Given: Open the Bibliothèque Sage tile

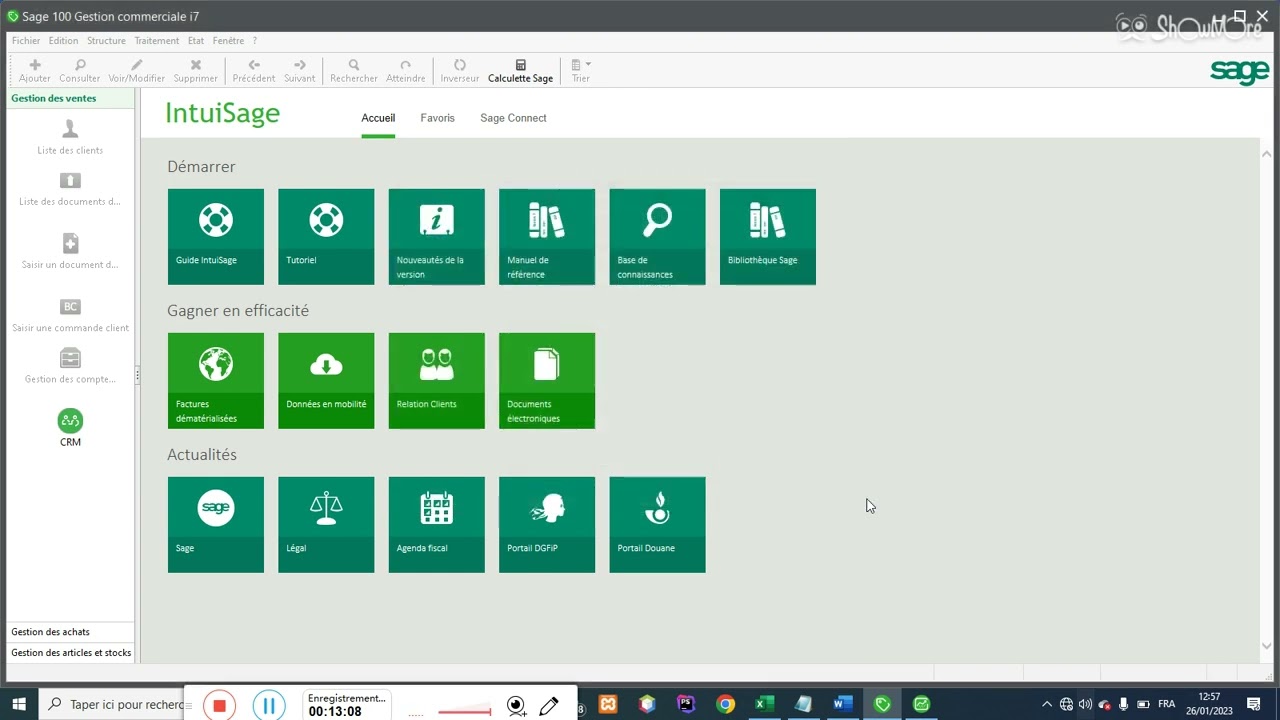Looking at the screenshot, I should click(x=768, y=237).
